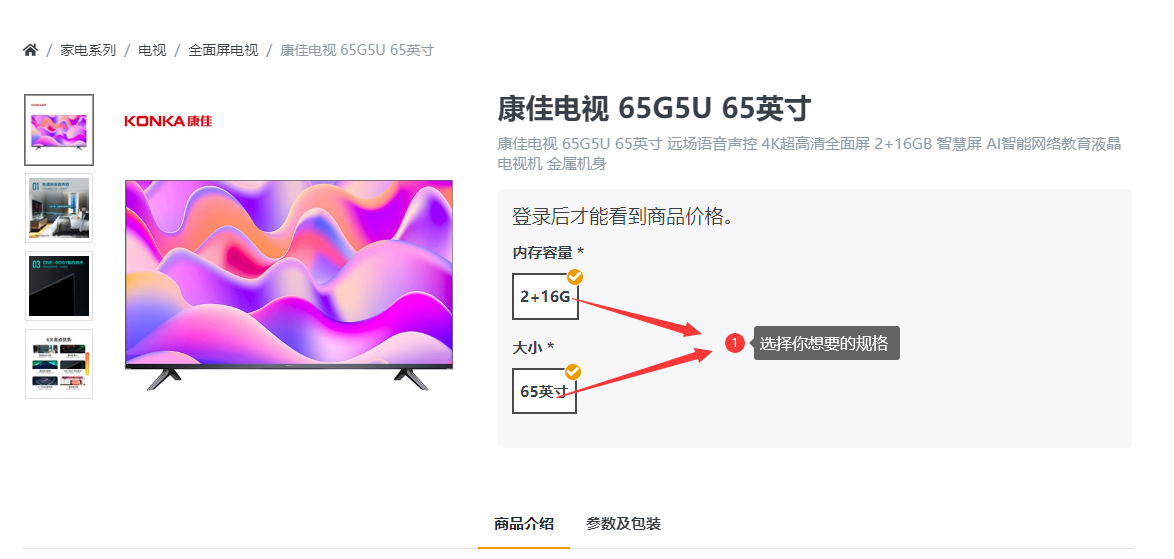Click the red number 1 step marker

[x=734, y=343]
